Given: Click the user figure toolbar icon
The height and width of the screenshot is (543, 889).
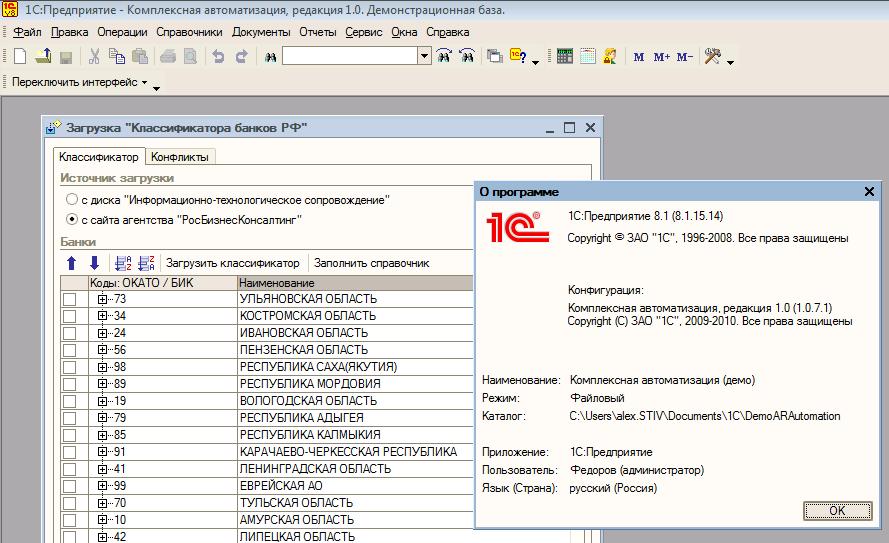Looking at the screenshot, I should point(610,56).
